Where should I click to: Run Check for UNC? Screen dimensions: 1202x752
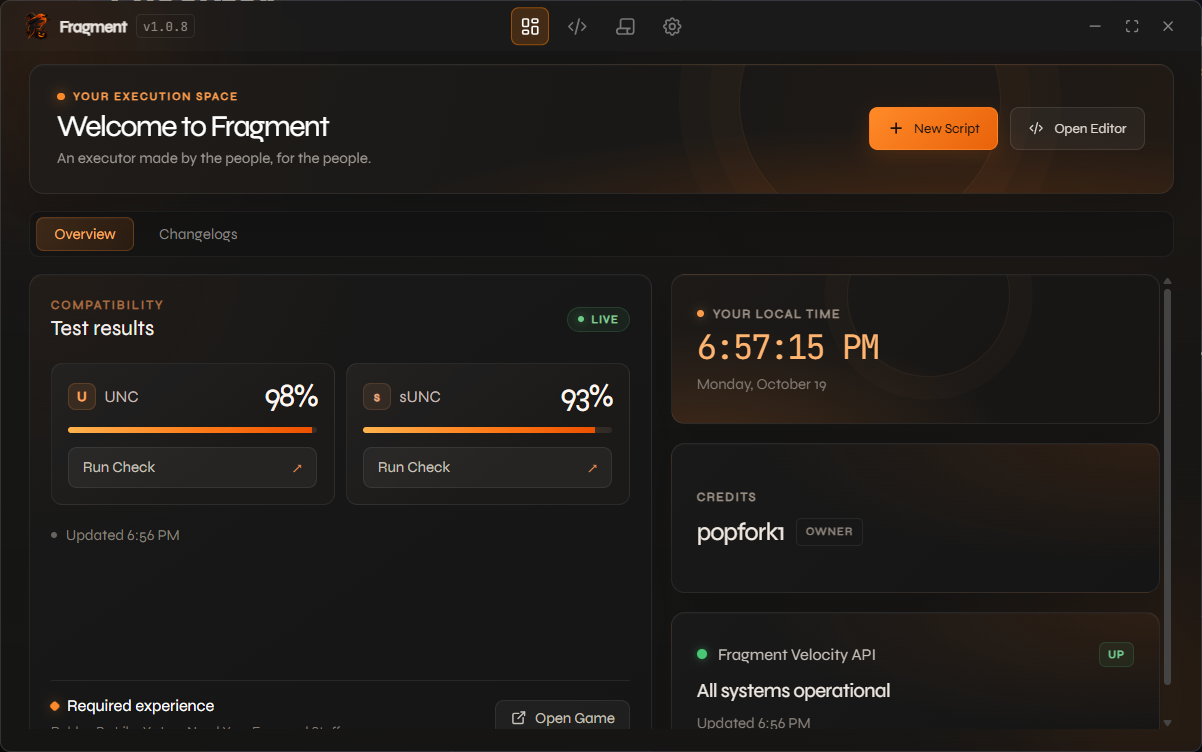192,467
